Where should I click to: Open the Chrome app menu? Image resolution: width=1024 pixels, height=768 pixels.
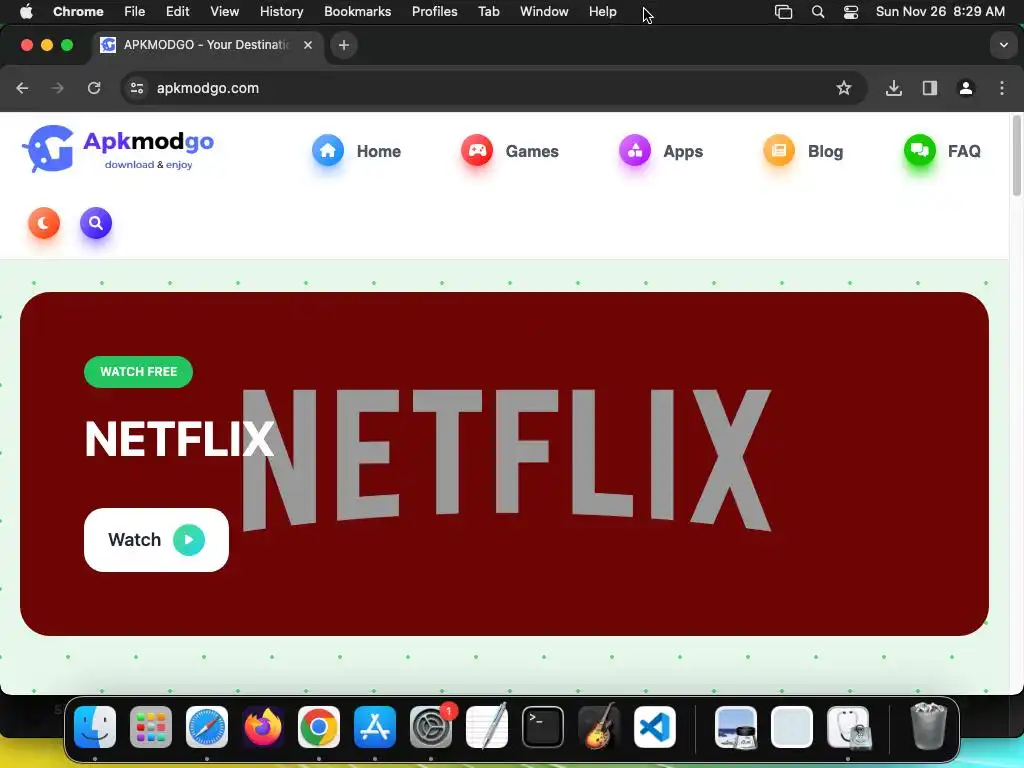pos(78,12)
